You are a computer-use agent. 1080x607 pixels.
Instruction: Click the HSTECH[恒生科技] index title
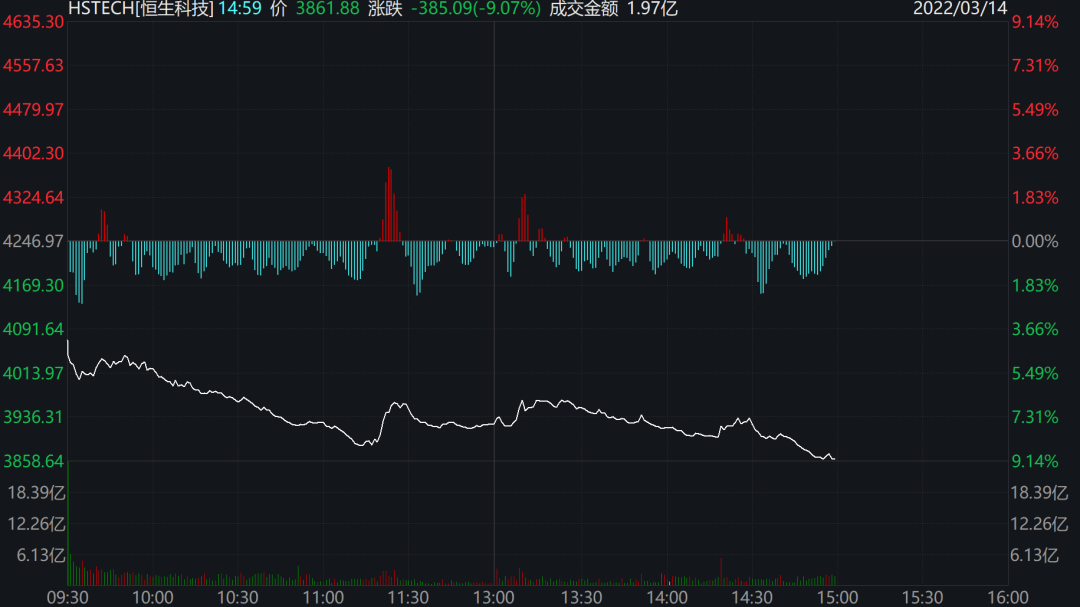(141, 8)
